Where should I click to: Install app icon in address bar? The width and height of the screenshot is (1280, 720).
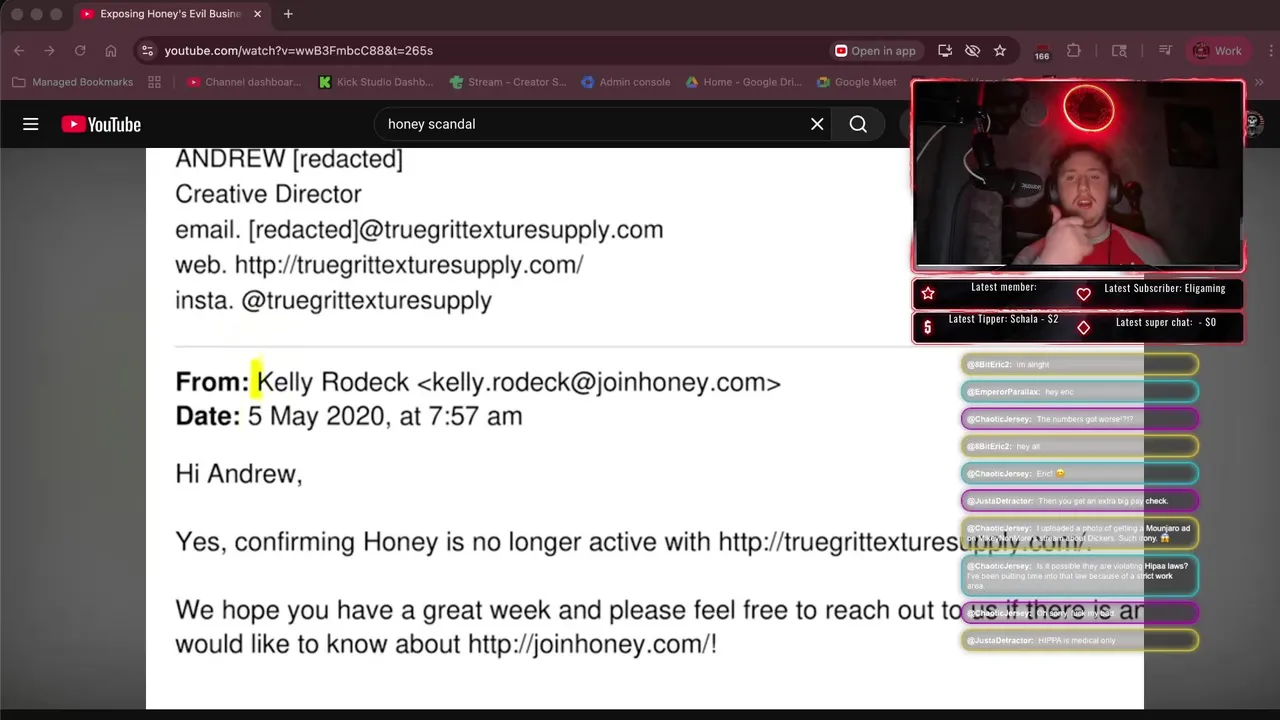pyautogui.click(x=945, y=50)
